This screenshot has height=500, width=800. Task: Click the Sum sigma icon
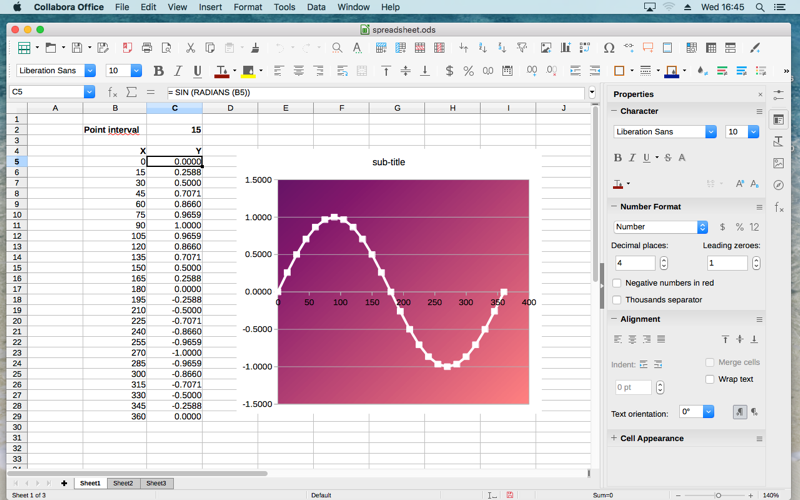click(x=132, y=92)
